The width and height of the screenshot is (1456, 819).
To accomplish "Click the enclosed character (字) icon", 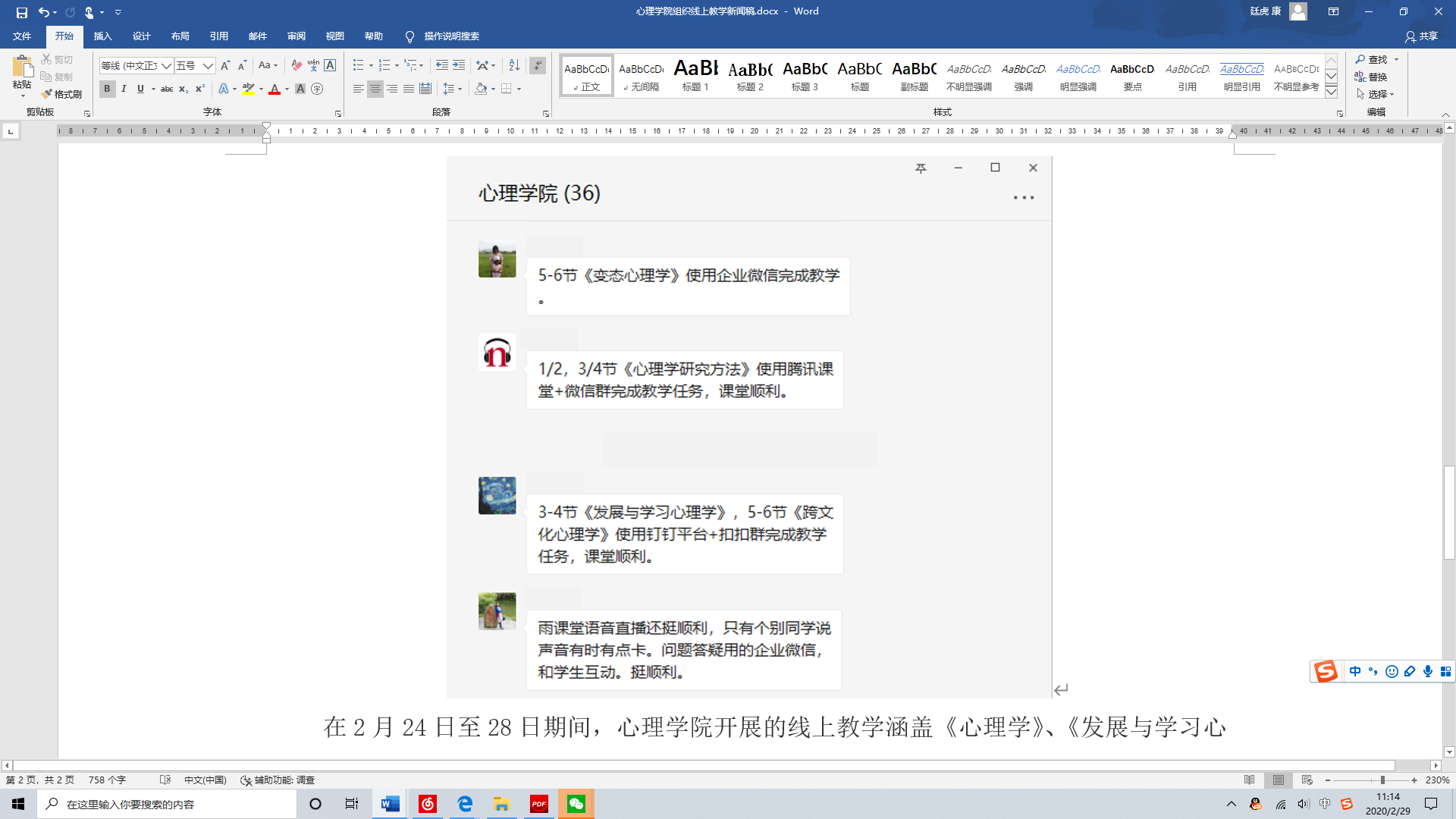I will pyautogui.click(x=317, y=89).
